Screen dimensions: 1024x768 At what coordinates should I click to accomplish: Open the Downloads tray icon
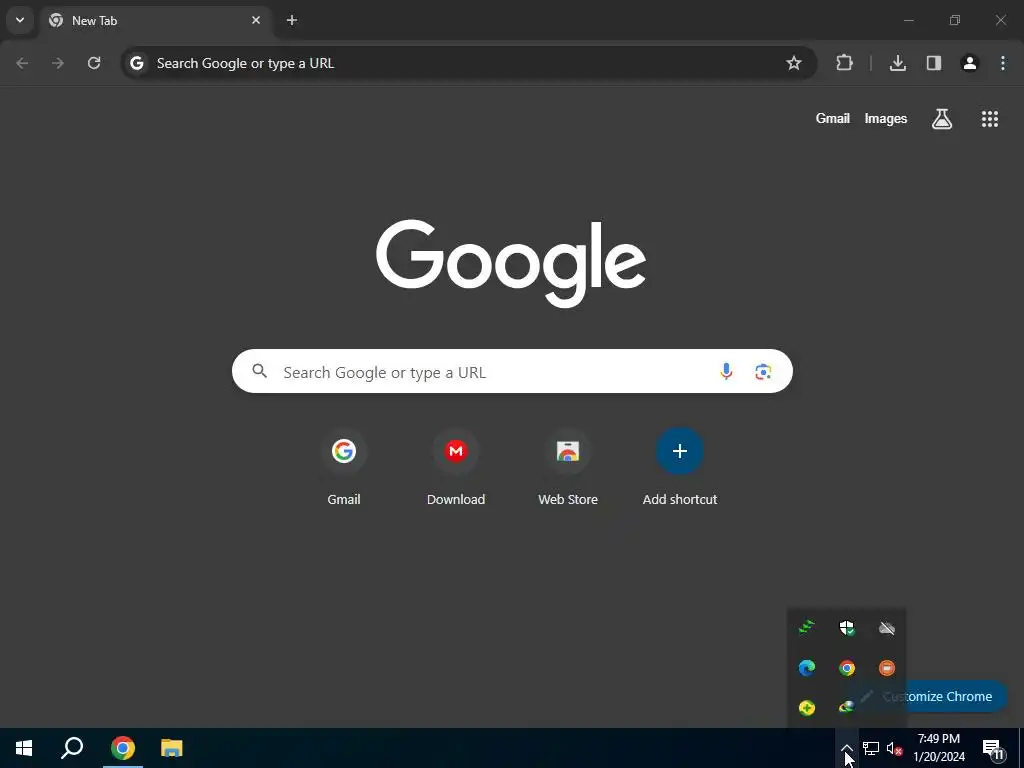pos(898,63)
